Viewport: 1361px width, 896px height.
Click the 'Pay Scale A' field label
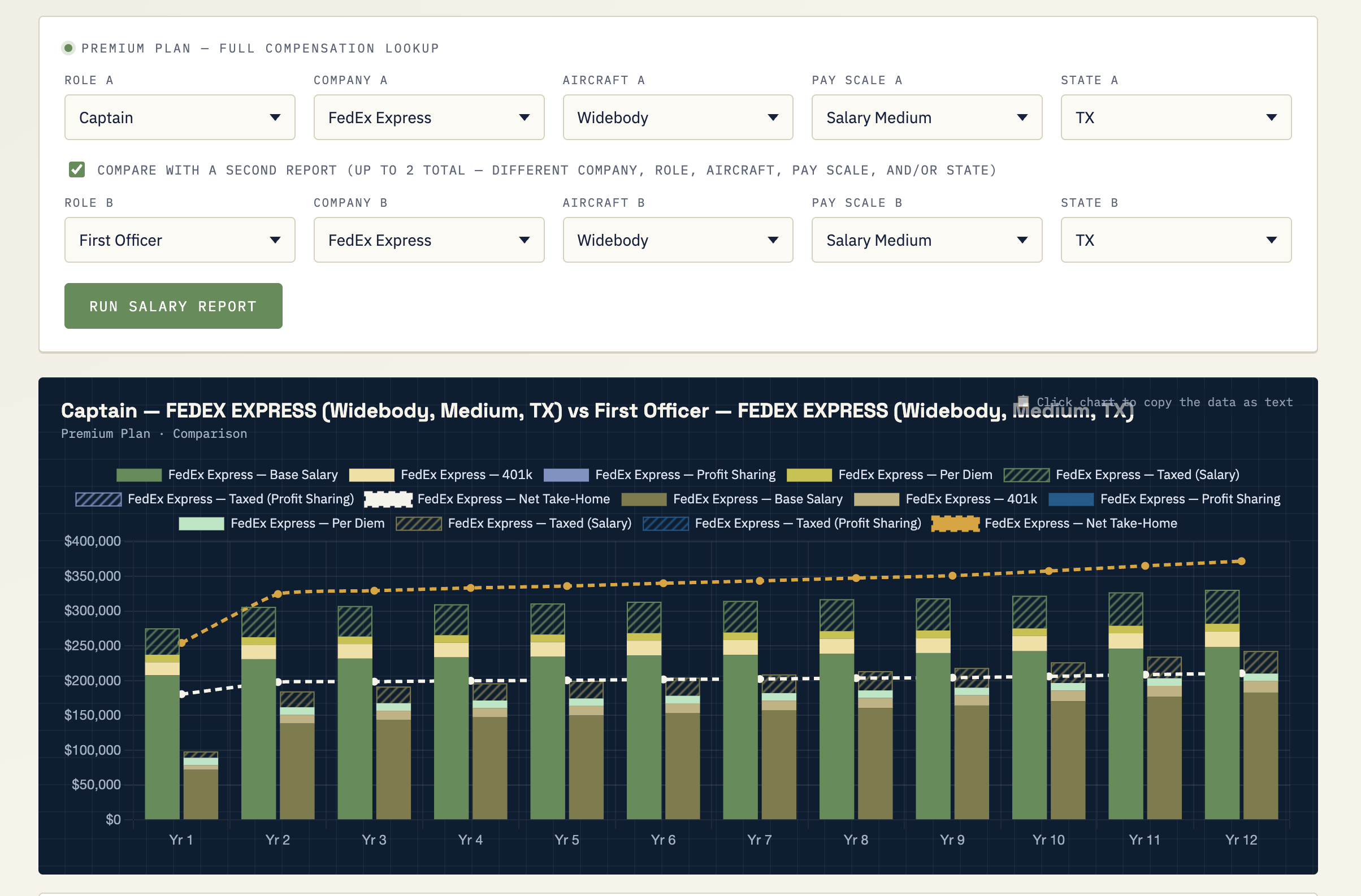(857, 80)
